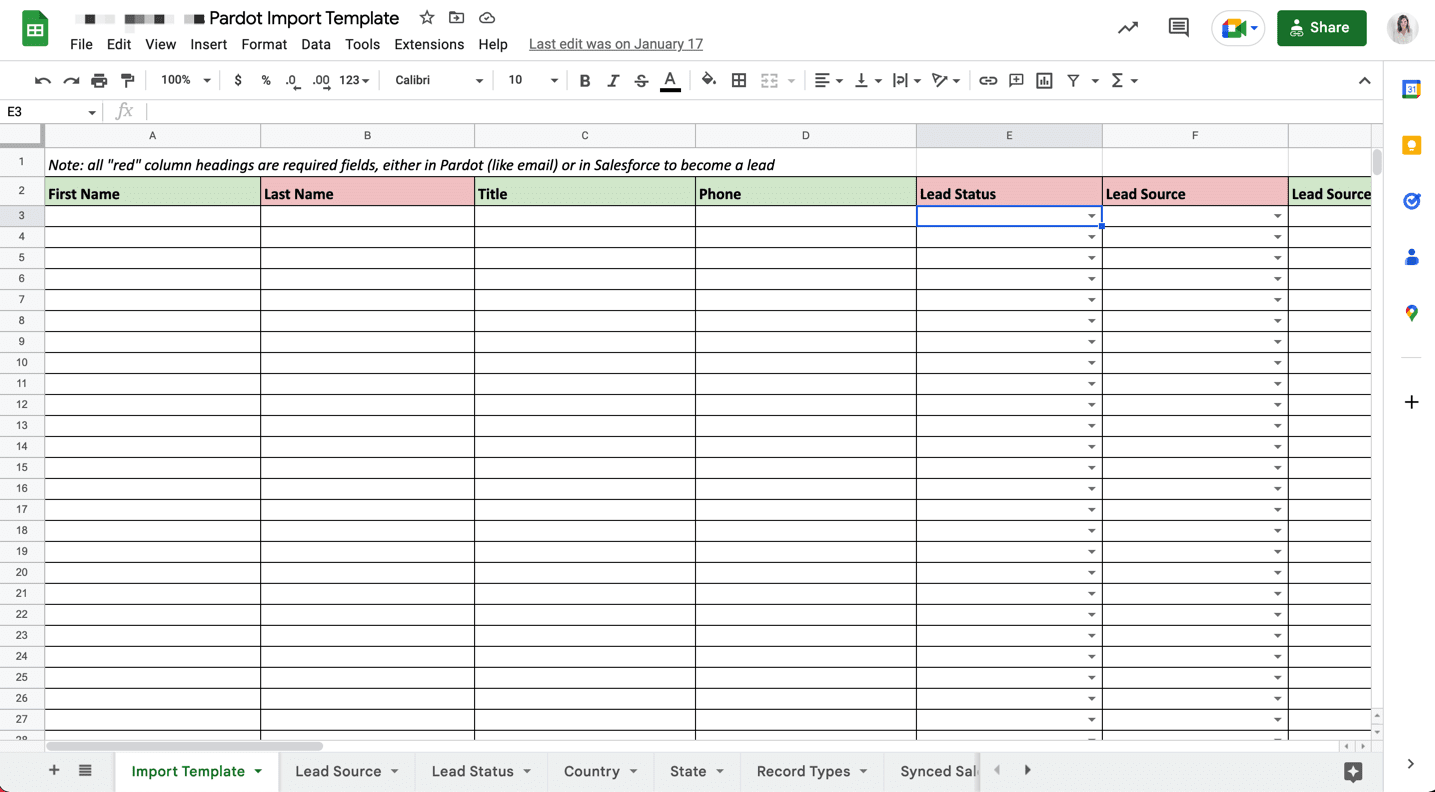
Task: Format as currency with dollar icon
Action: (x=238, y=80)
